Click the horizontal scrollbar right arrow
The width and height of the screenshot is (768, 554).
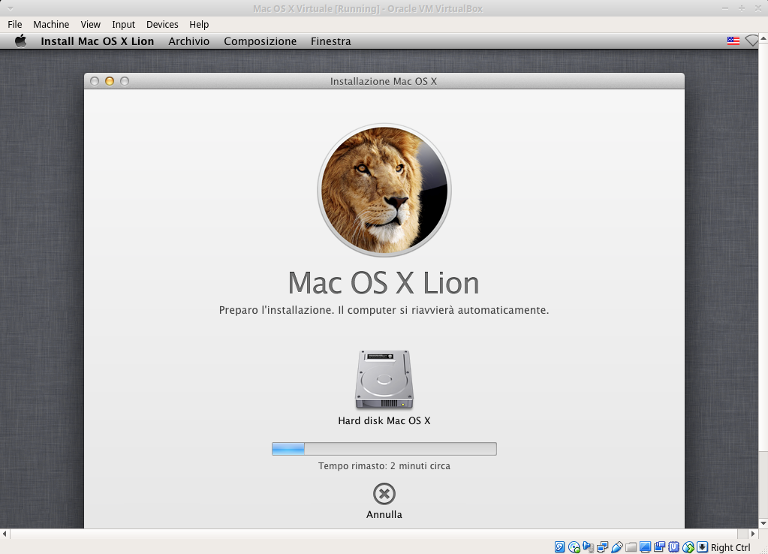click(753, 533)
